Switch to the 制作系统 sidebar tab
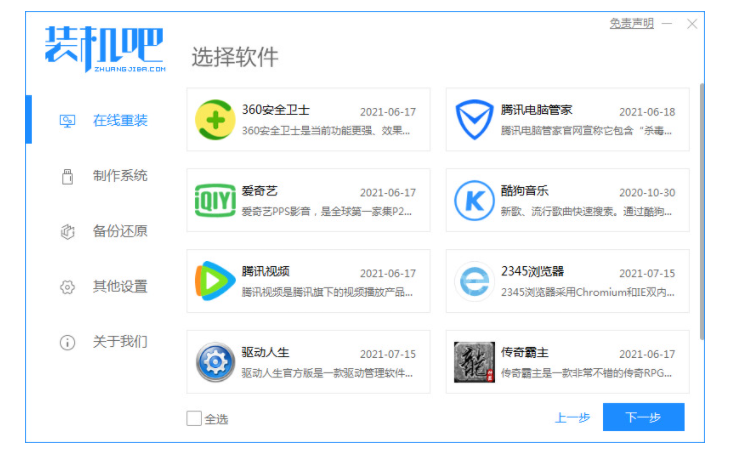 point(119,176)
